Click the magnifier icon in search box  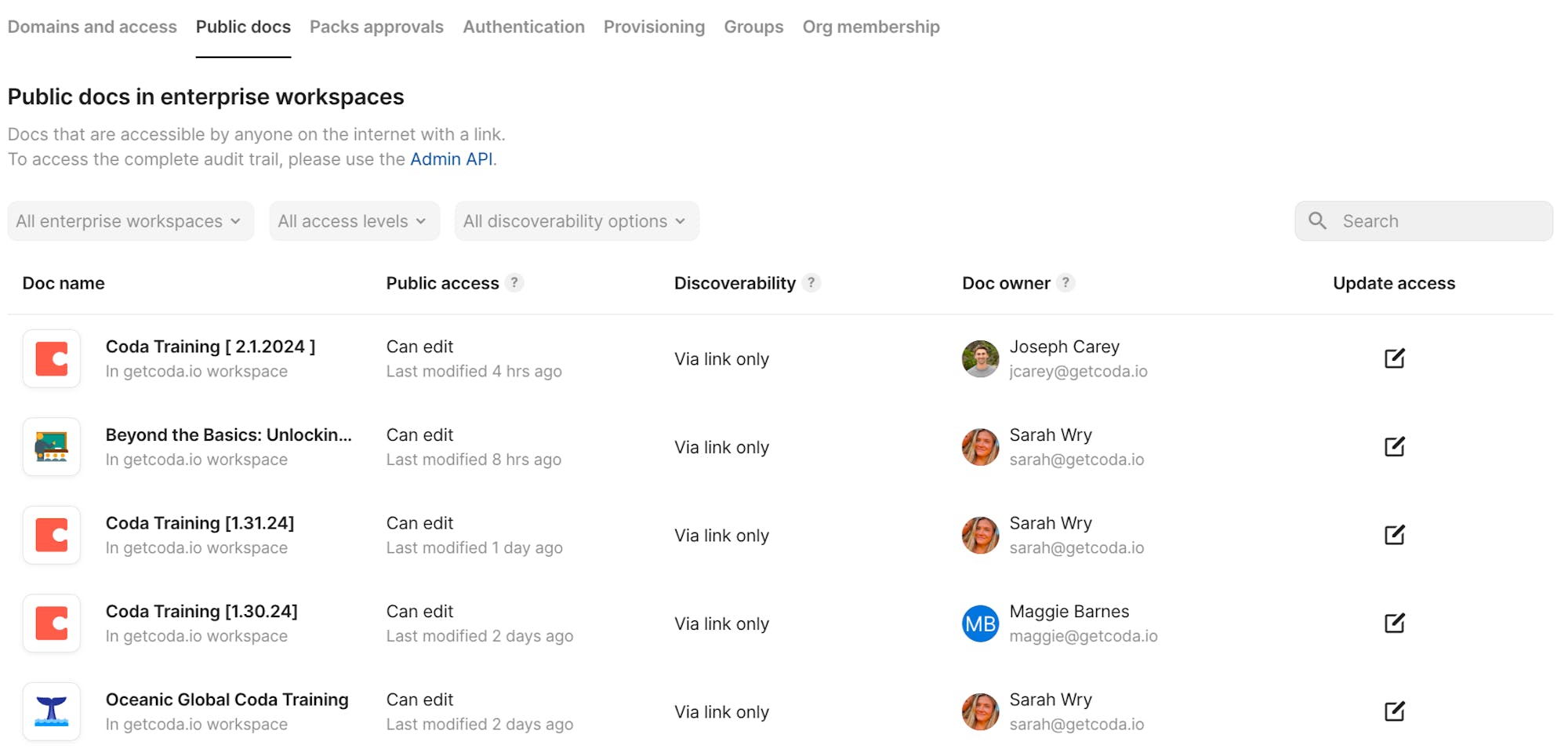coord(1318,221)
